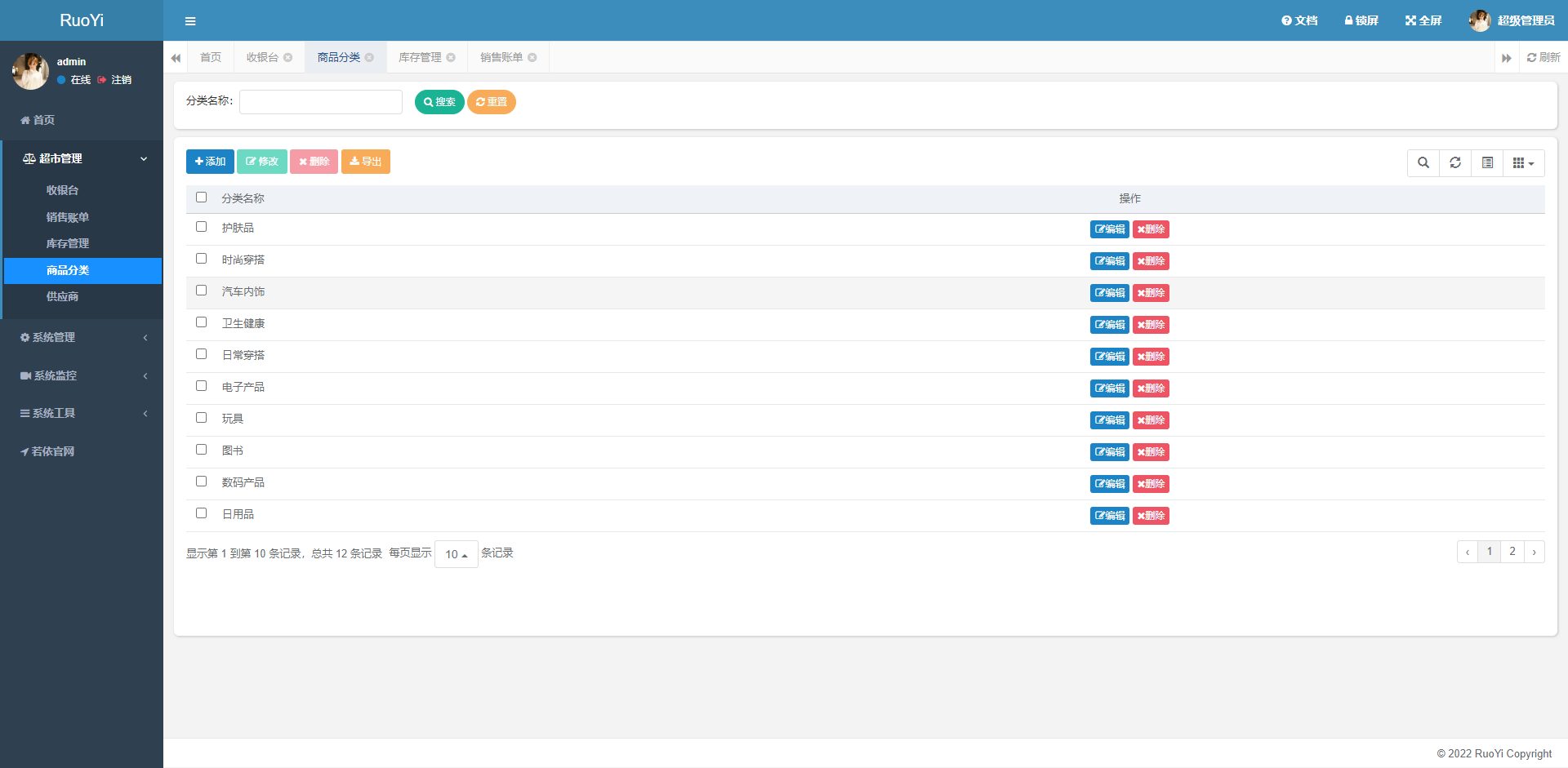Screen dimensions: 1568x768
Task: Open 供应商 in the sidebar menu
Action: (63, 296)
